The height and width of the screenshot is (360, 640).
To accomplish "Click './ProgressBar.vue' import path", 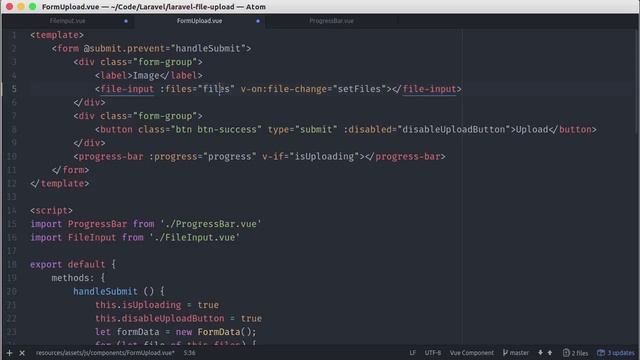I will coord(211,224).
